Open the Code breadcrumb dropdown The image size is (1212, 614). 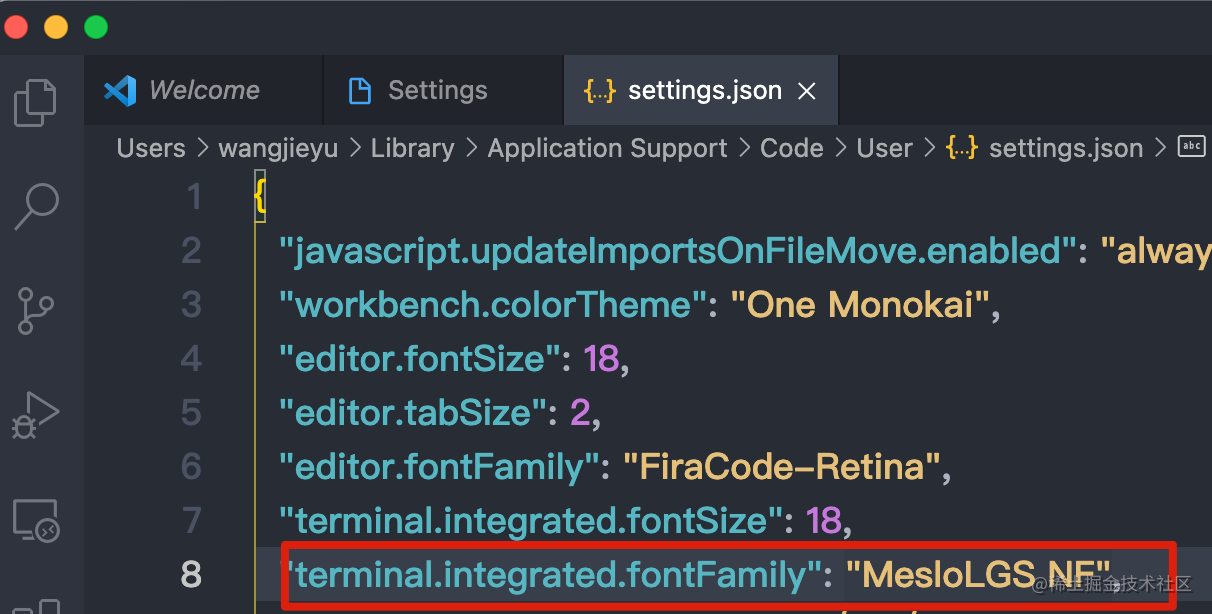tap(791, 147)
